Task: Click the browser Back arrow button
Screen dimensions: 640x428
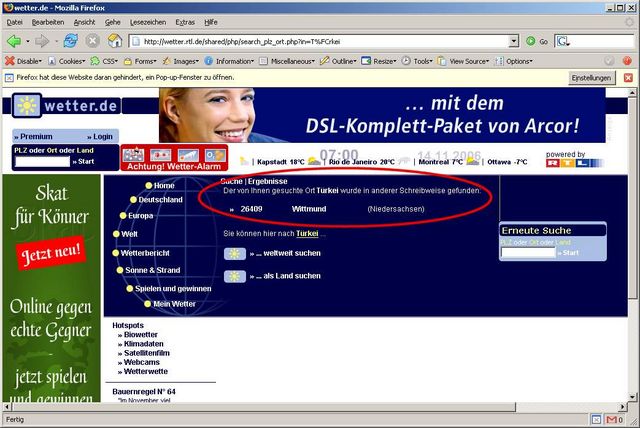Action: (14, 41)
